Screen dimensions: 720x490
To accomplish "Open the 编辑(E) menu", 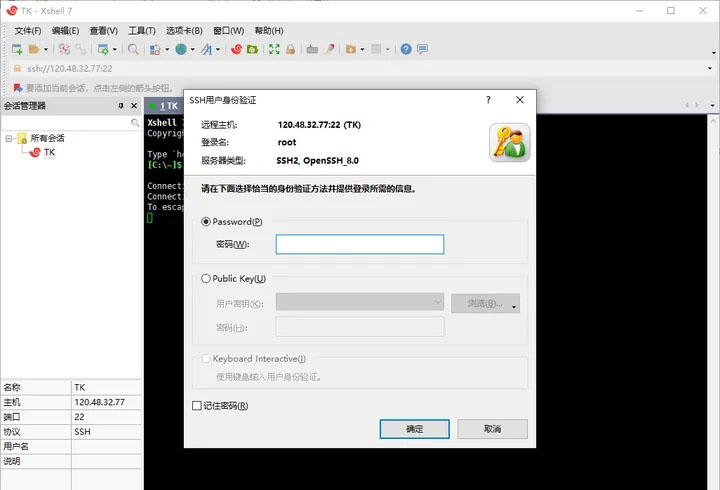I will [65, 31].
